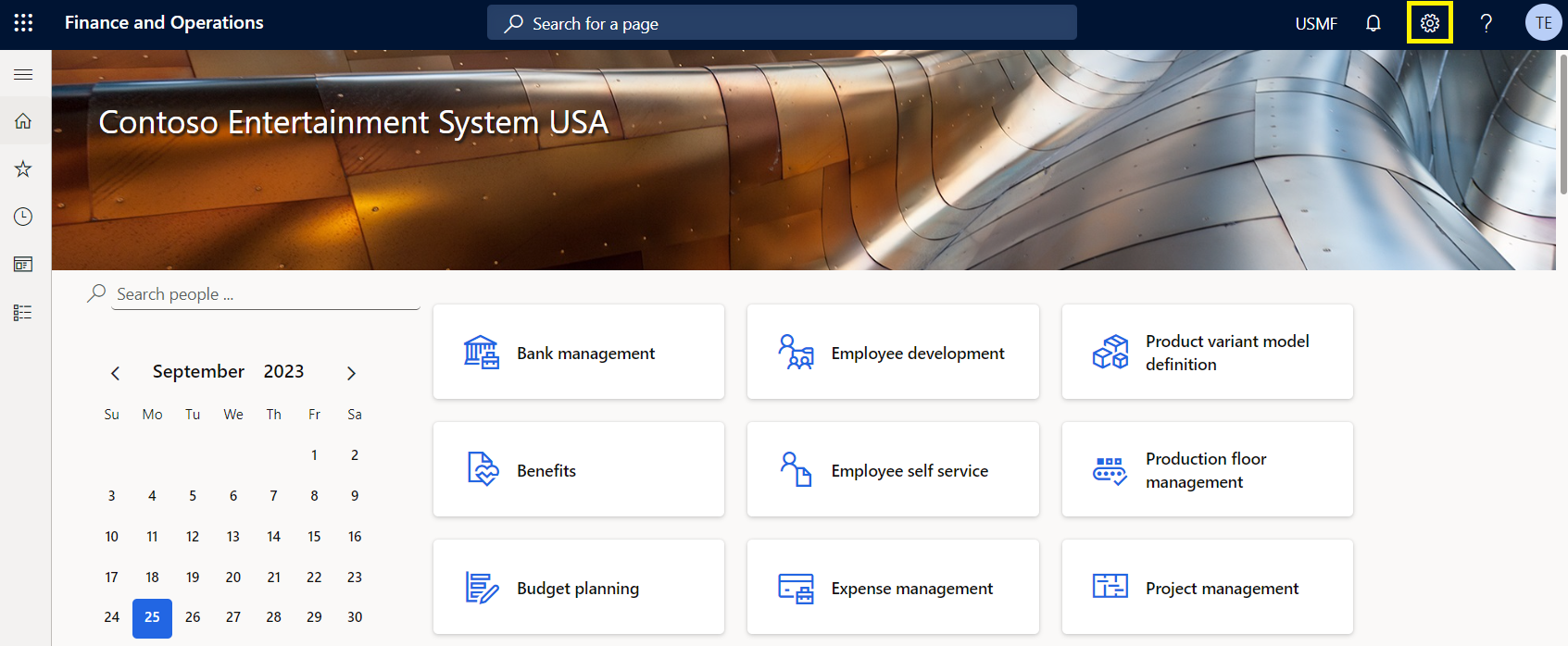This screenshot has width=1568, height=646.
Task: Select September 2 in the calendar
Action: [x=355, y=455]
